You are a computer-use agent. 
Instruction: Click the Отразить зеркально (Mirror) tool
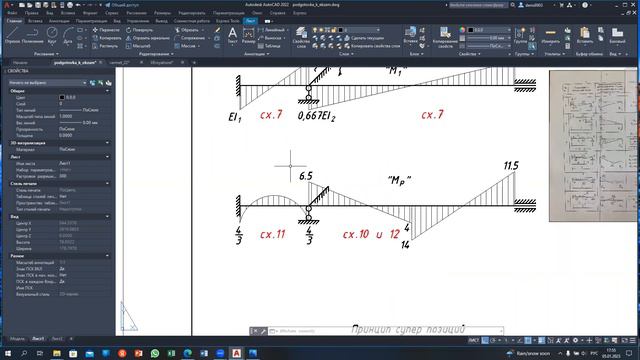pos(147,38)
